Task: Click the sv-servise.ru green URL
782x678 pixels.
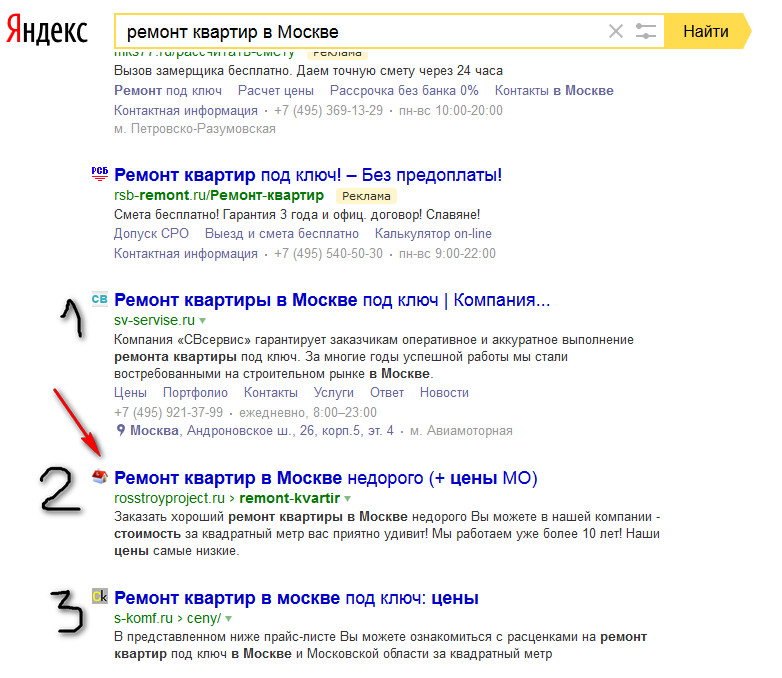Action: (x=155, y=320)
